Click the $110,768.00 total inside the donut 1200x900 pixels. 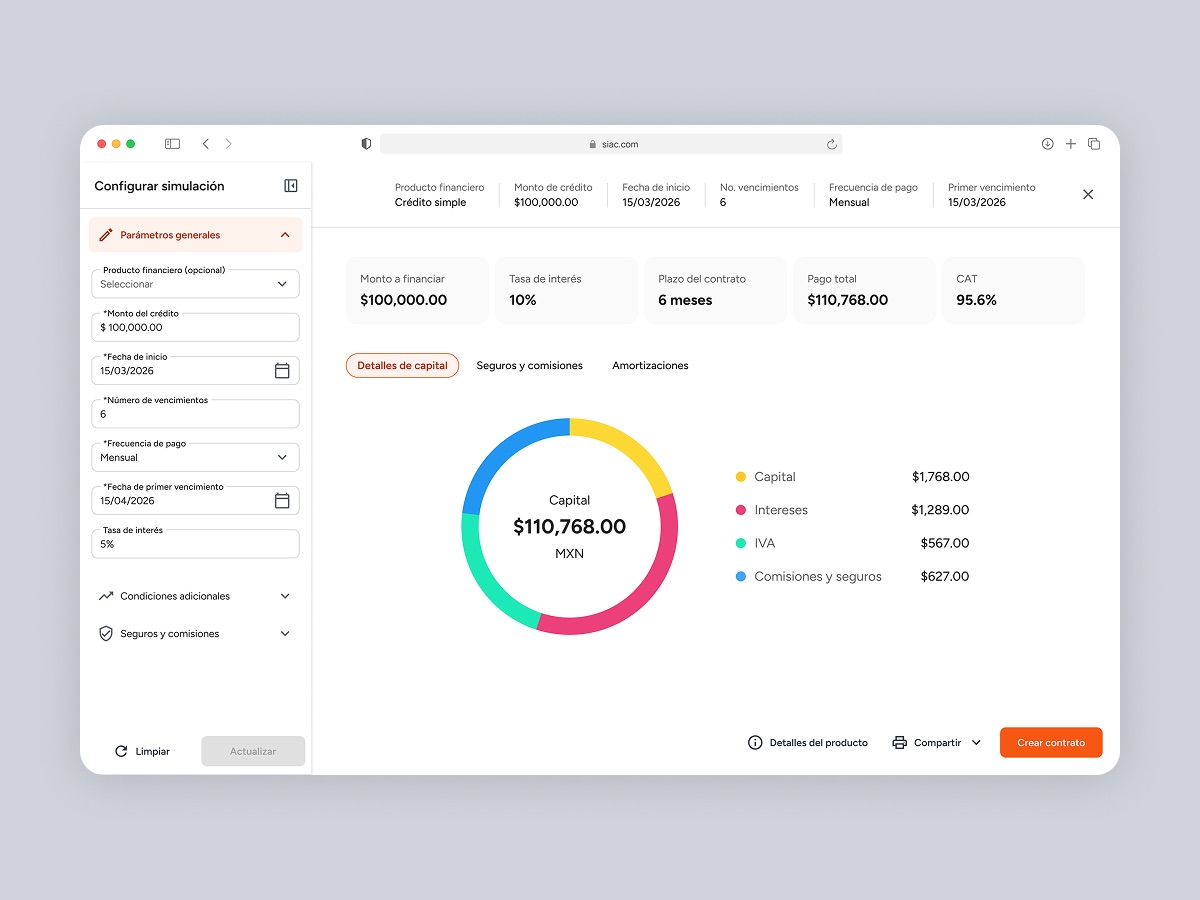coord(570,526)
